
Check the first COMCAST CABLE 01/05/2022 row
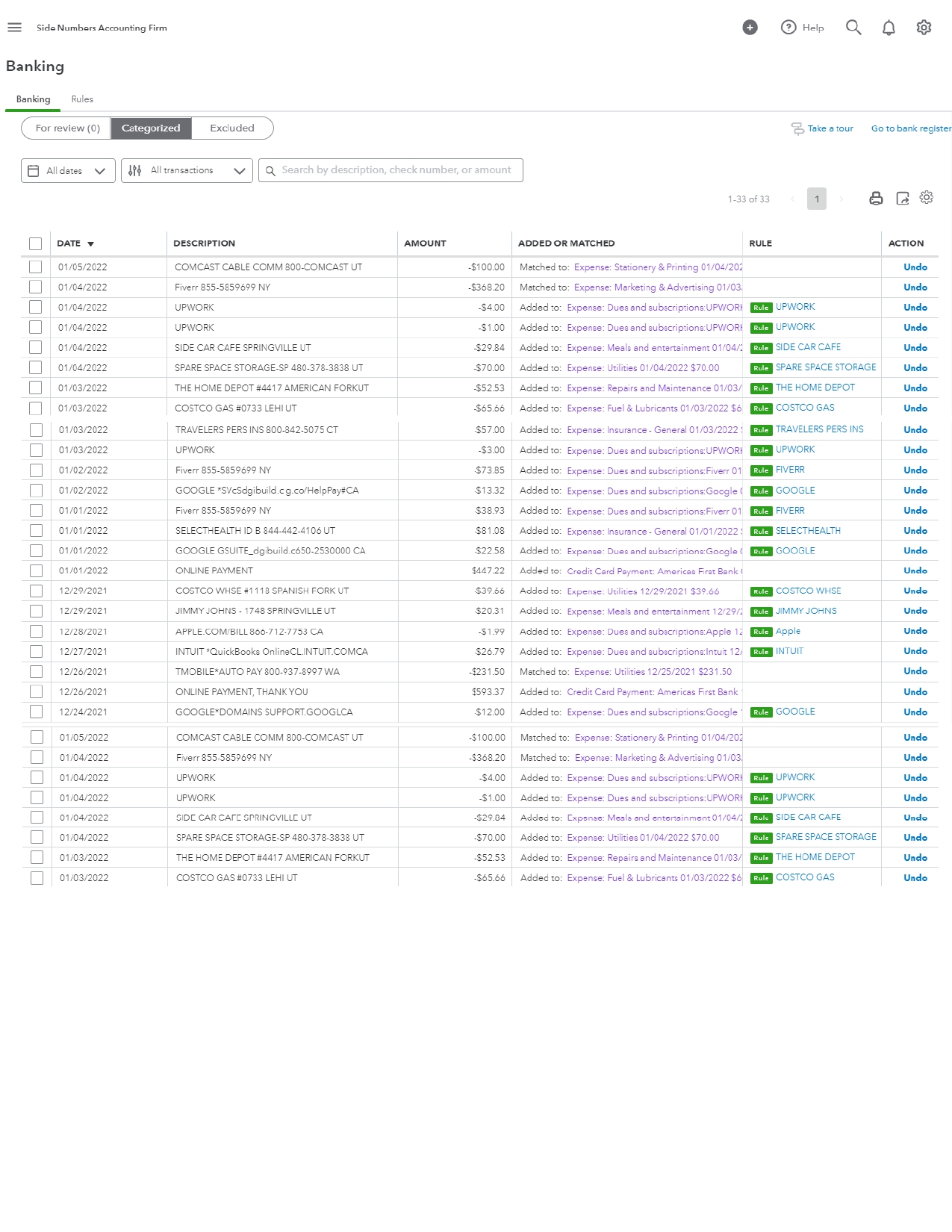click(35, 267)
